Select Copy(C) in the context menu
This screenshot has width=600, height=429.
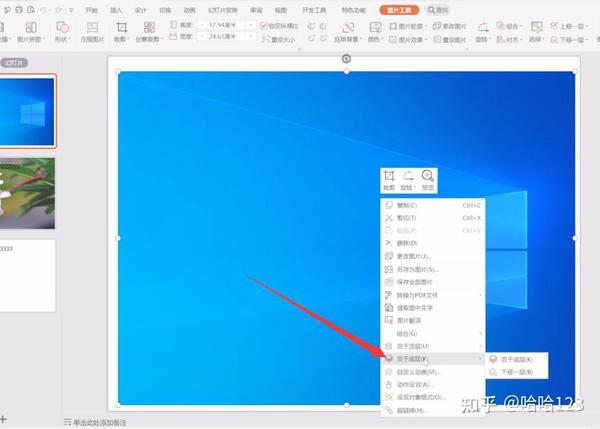[x=433, y=205]
